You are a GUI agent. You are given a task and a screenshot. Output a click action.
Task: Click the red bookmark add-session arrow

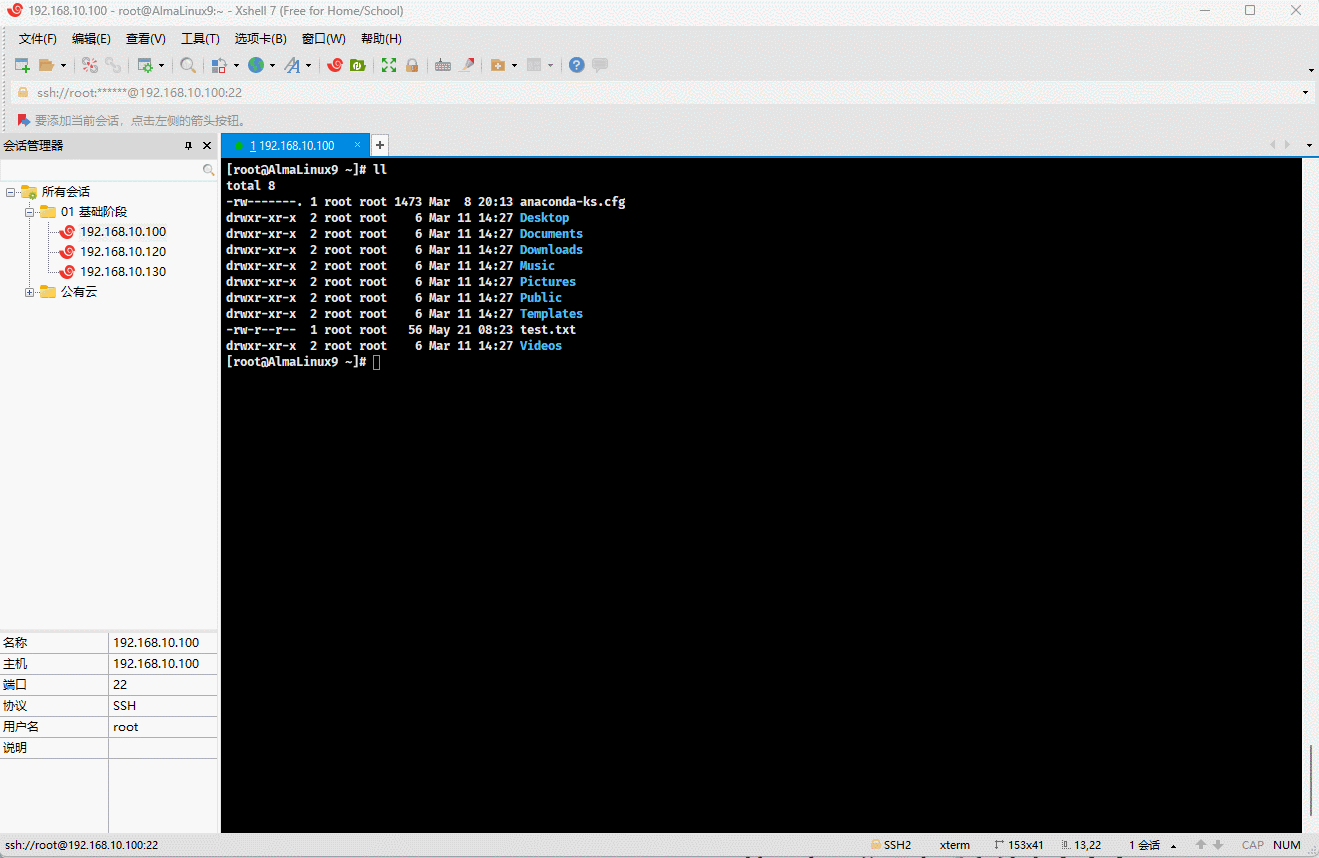23,120
